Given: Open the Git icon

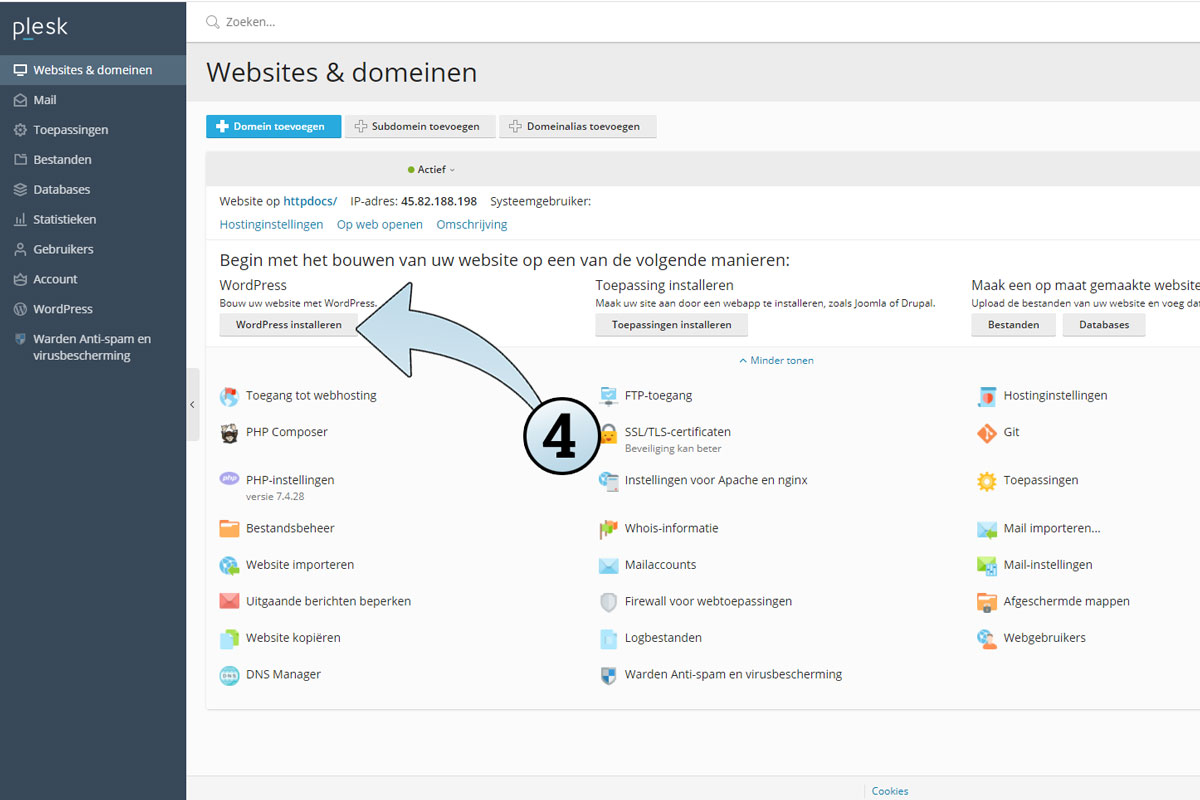Looking at the screenshot, I should coord(986,433).
